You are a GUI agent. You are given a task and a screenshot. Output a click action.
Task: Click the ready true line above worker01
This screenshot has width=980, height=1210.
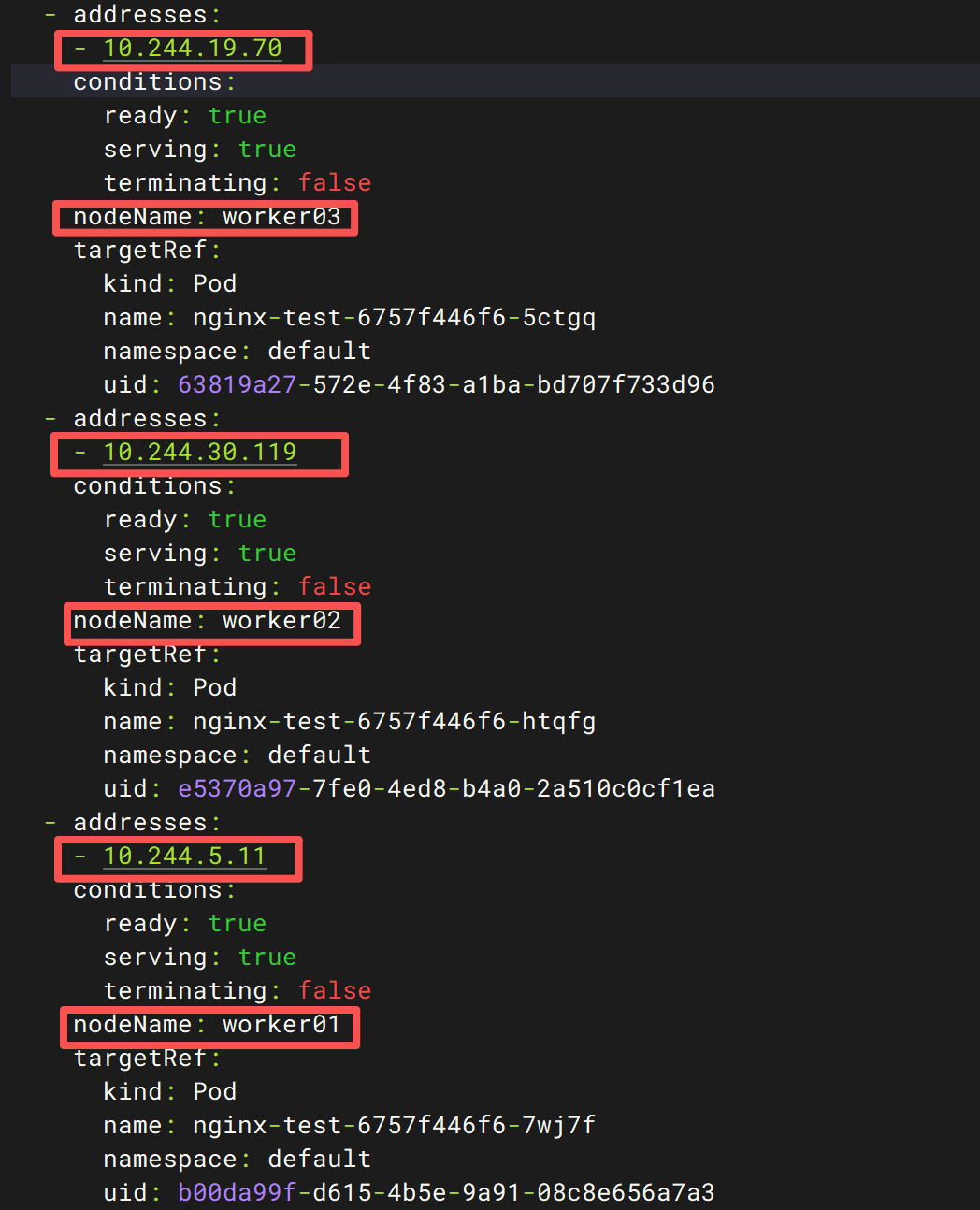point(185,924)
